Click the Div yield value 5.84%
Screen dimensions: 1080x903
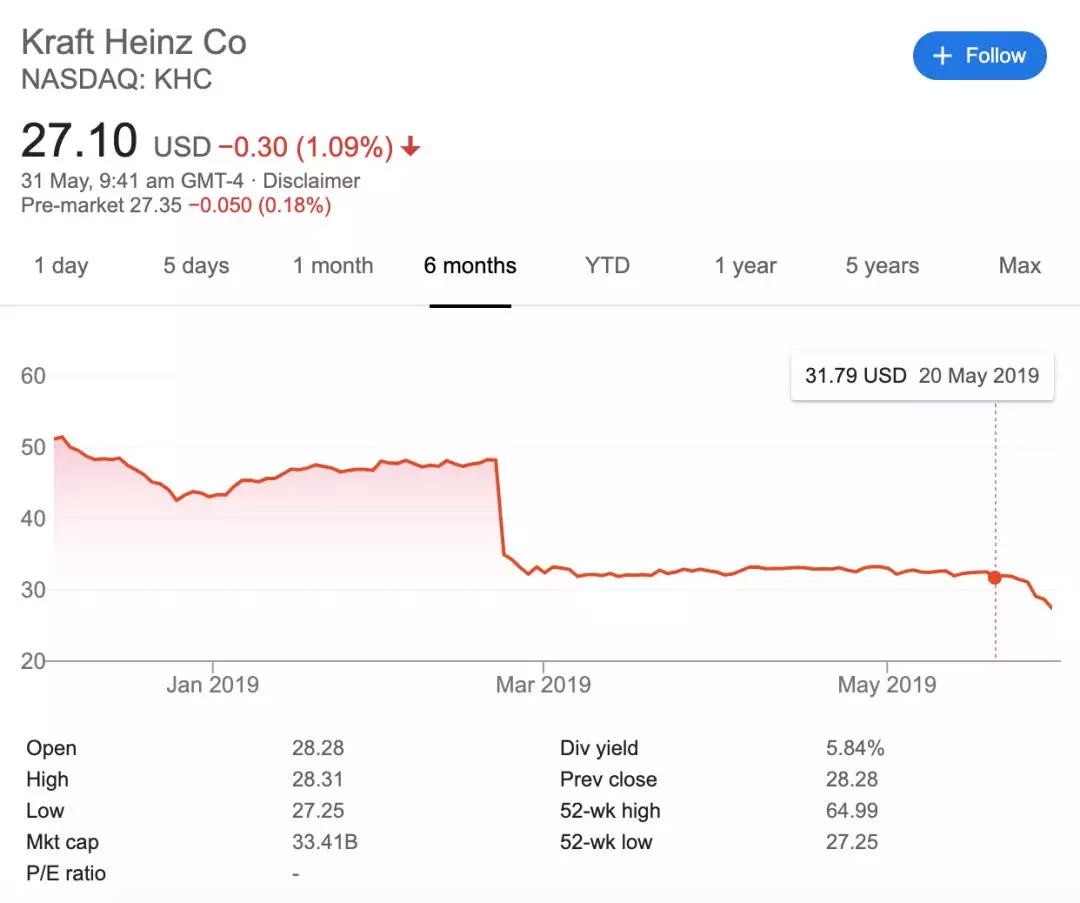pos(854,748)
